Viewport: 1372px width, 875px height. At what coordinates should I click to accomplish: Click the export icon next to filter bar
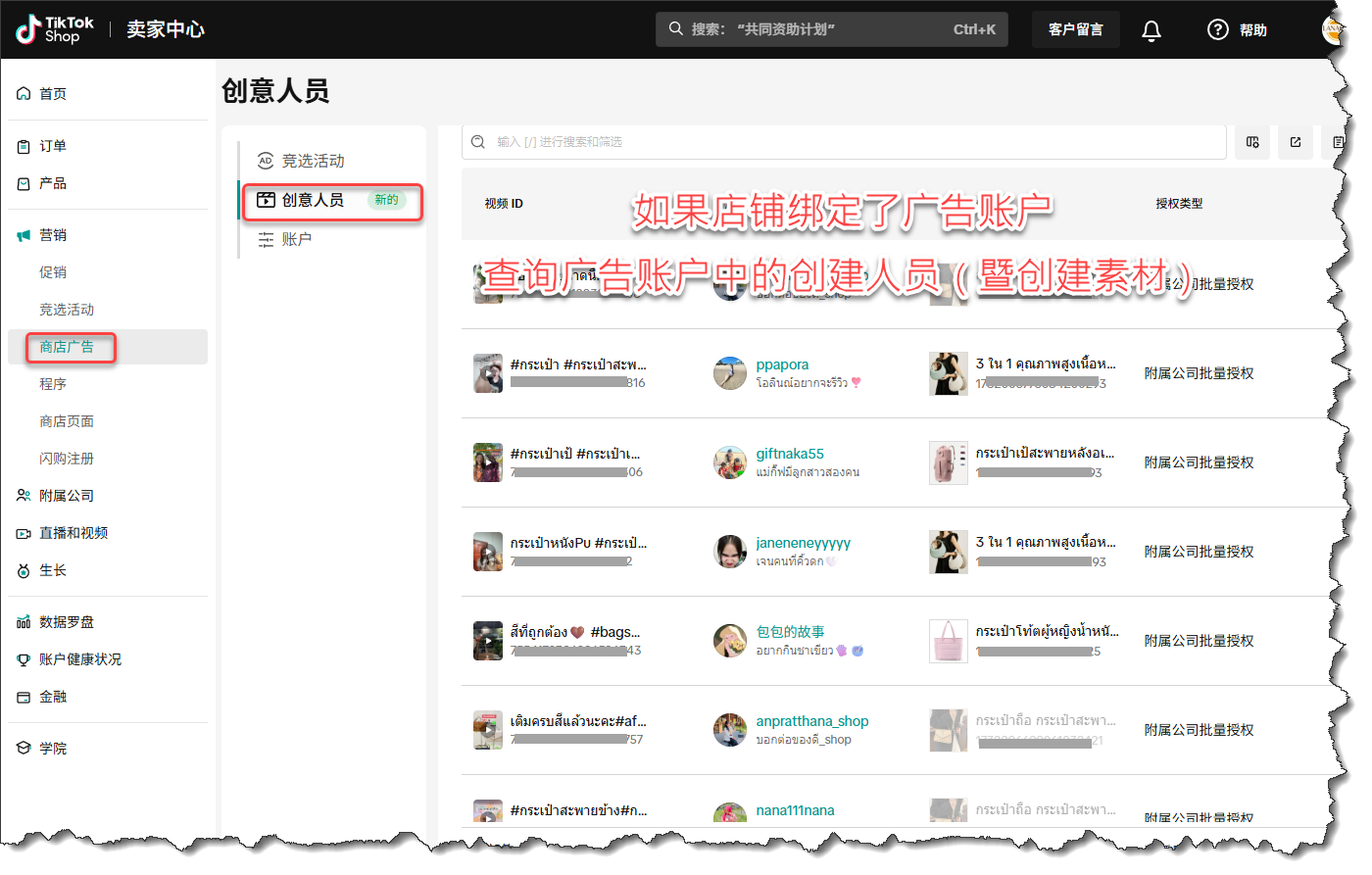1296,142
